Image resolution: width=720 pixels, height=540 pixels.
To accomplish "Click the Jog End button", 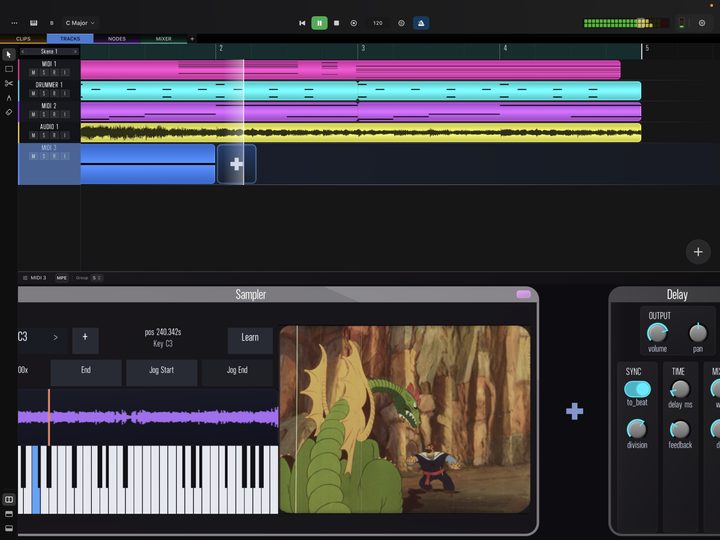I will 237,373.
